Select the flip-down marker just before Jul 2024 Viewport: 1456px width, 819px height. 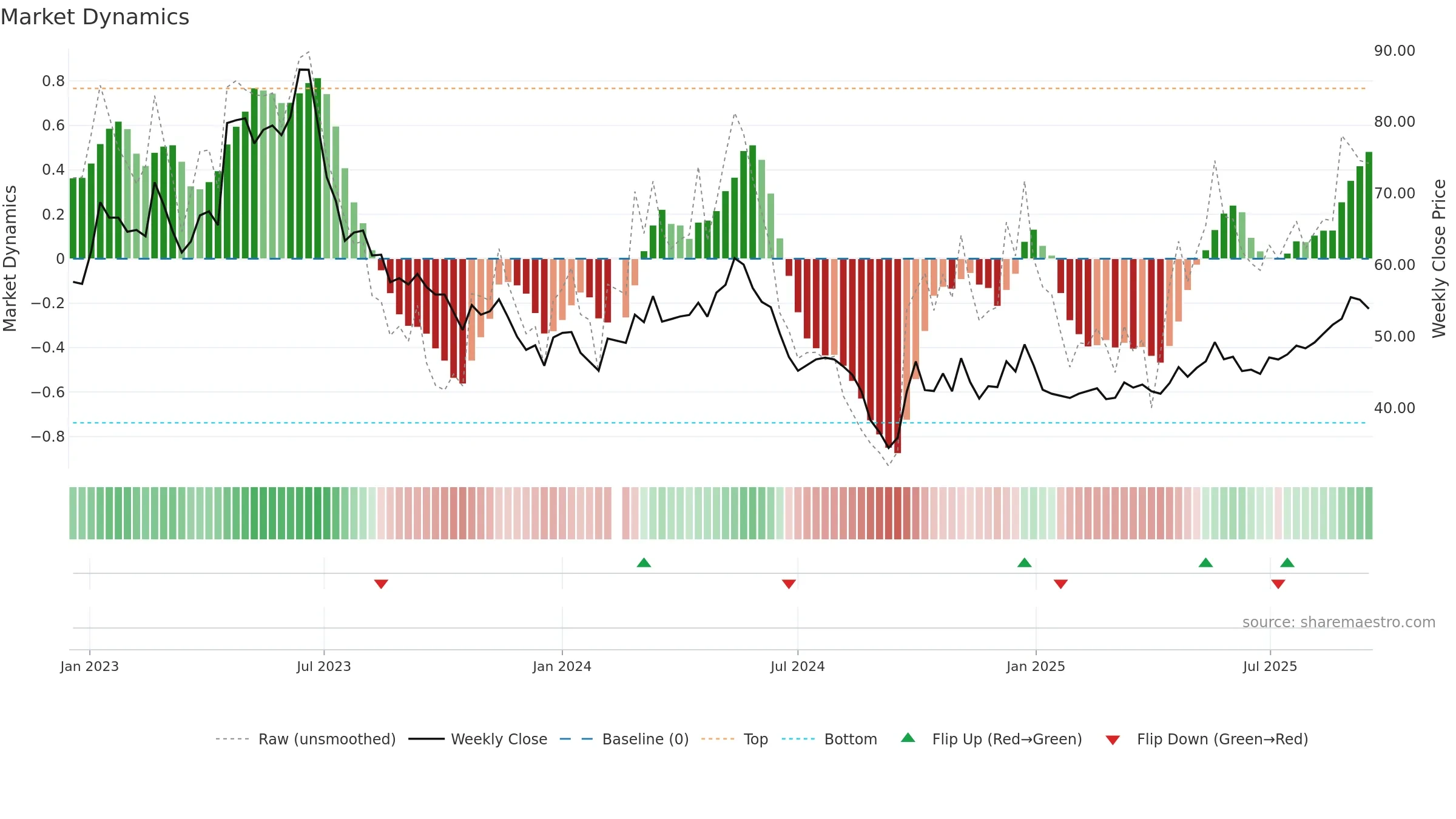click(x=789, y=584)
